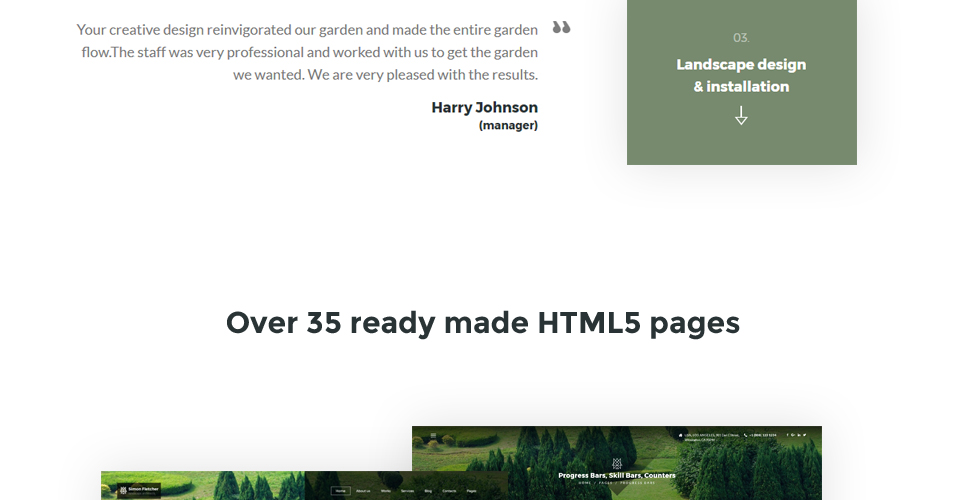Click the Twitter icon in preview header
This screenshot has height=500, width=965.
804,435
